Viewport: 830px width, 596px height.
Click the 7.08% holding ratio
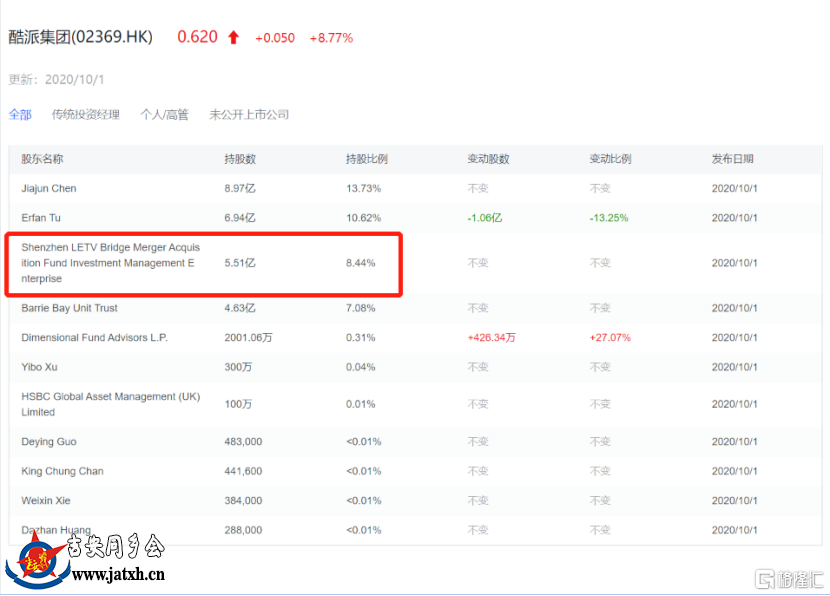click(x=360, y=308)
